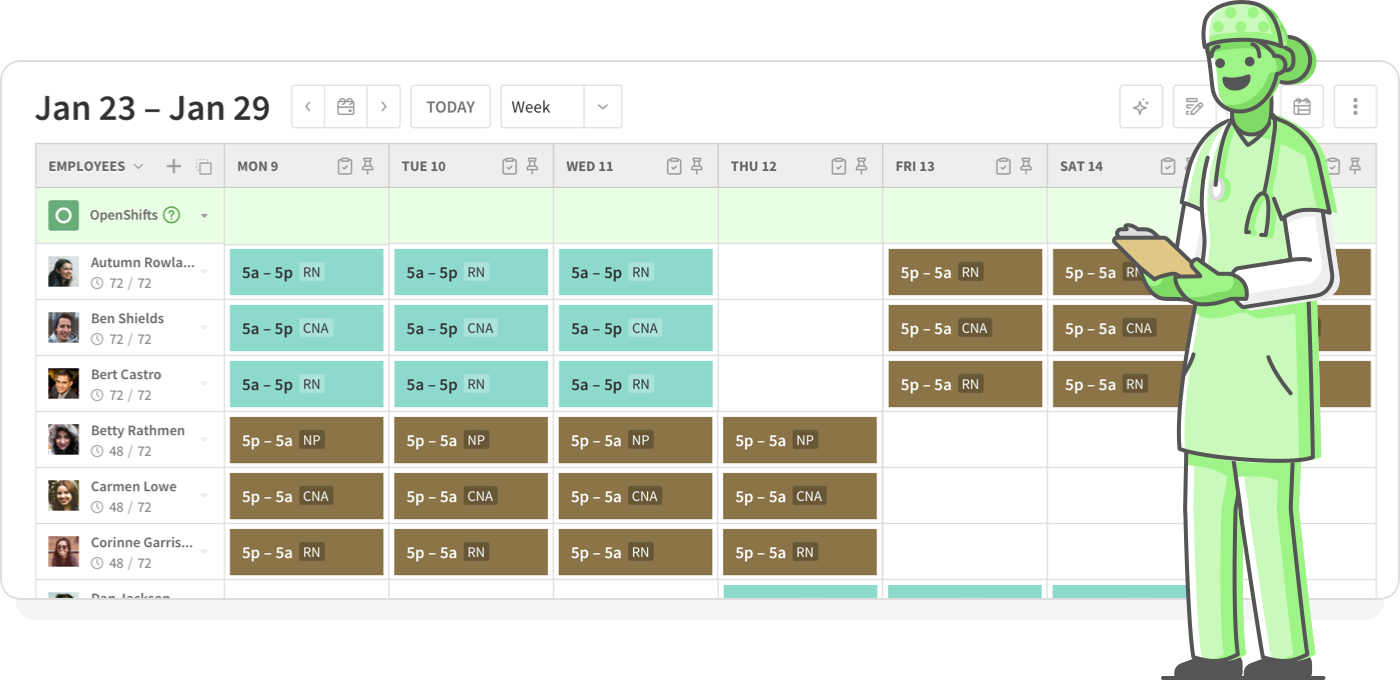Open the clipboard tasks icon on MON 9

coord(344,165)
